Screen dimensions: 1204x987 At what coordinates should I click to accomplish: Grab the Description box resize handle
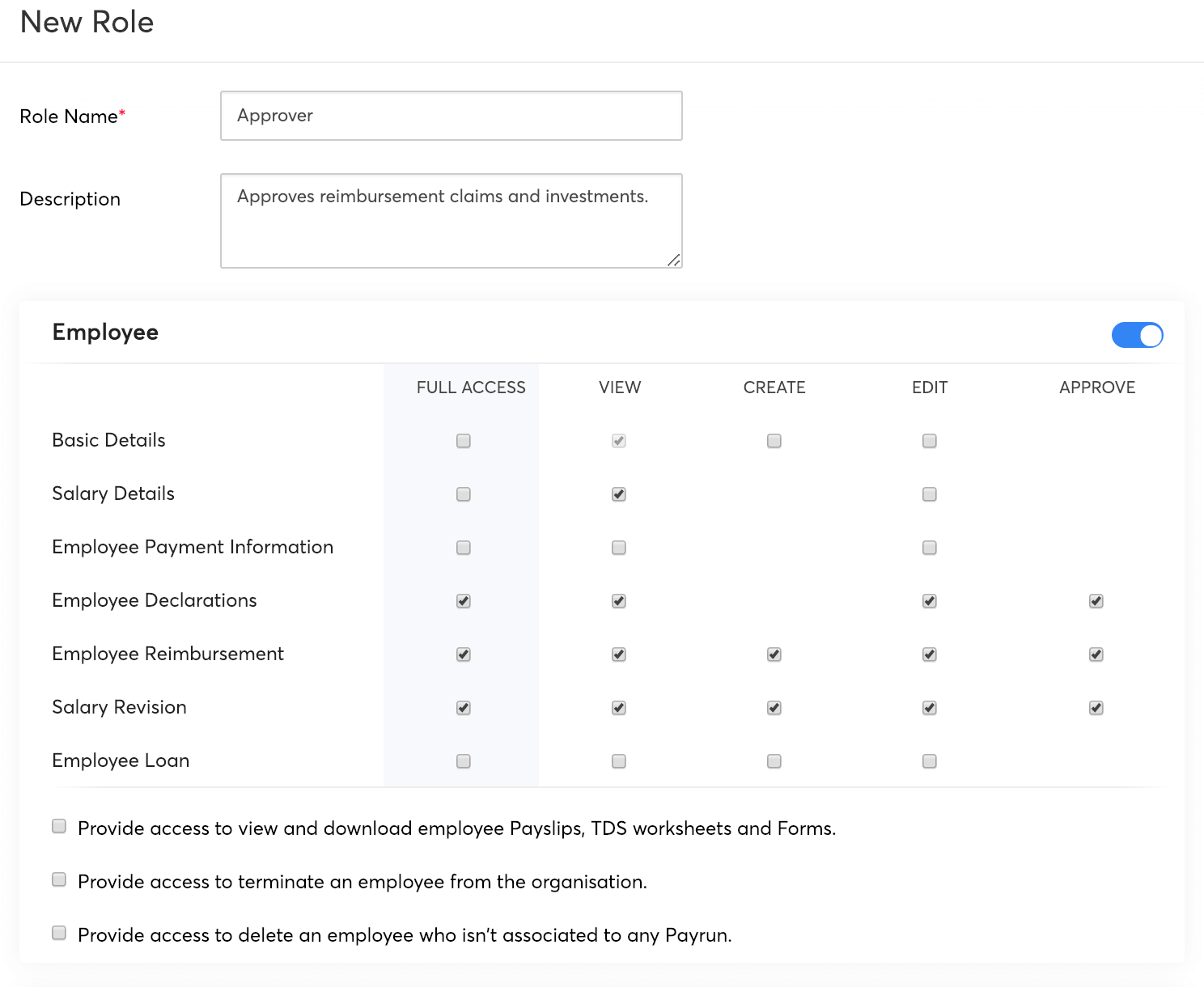673,260
